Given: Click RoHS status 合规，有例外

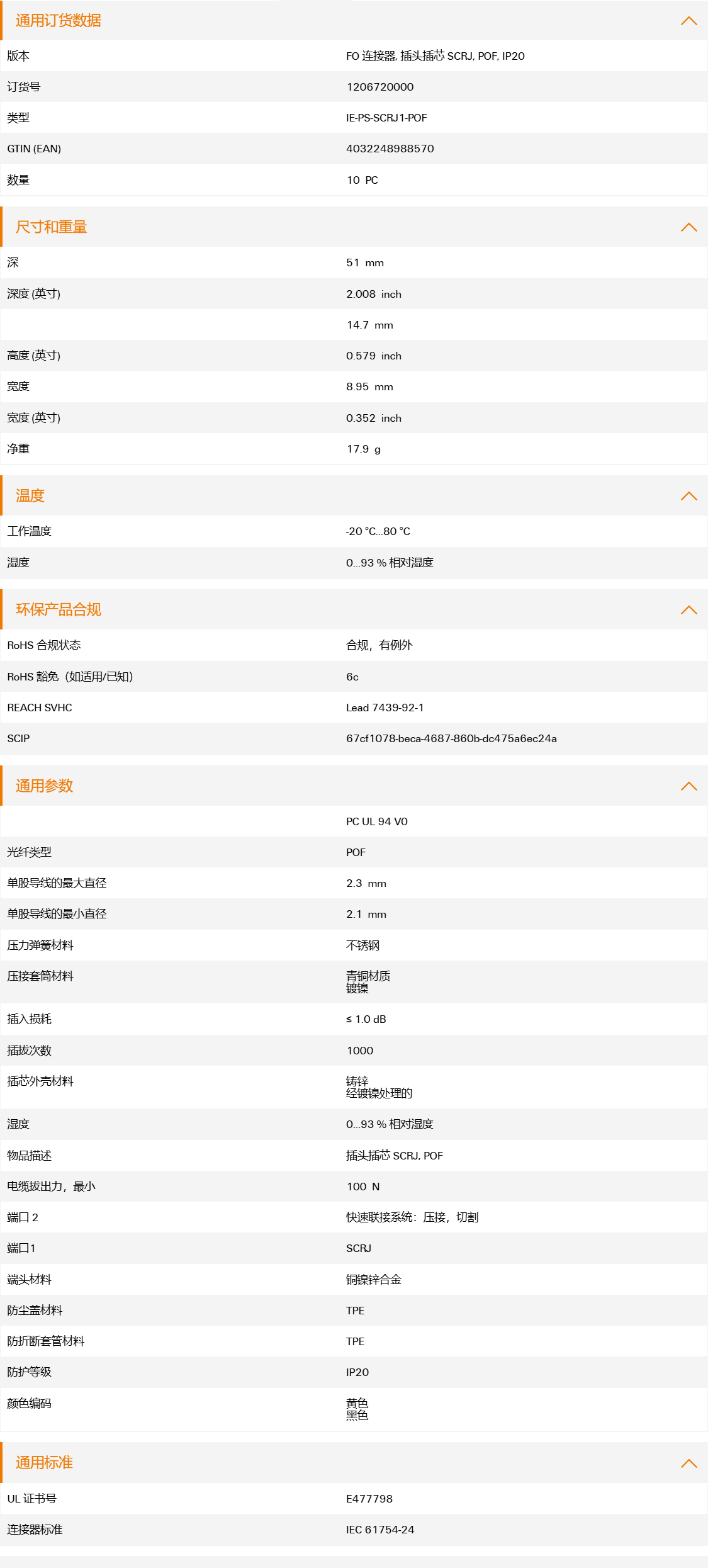Looking at the screenshot, I should (x=379, y=645).
